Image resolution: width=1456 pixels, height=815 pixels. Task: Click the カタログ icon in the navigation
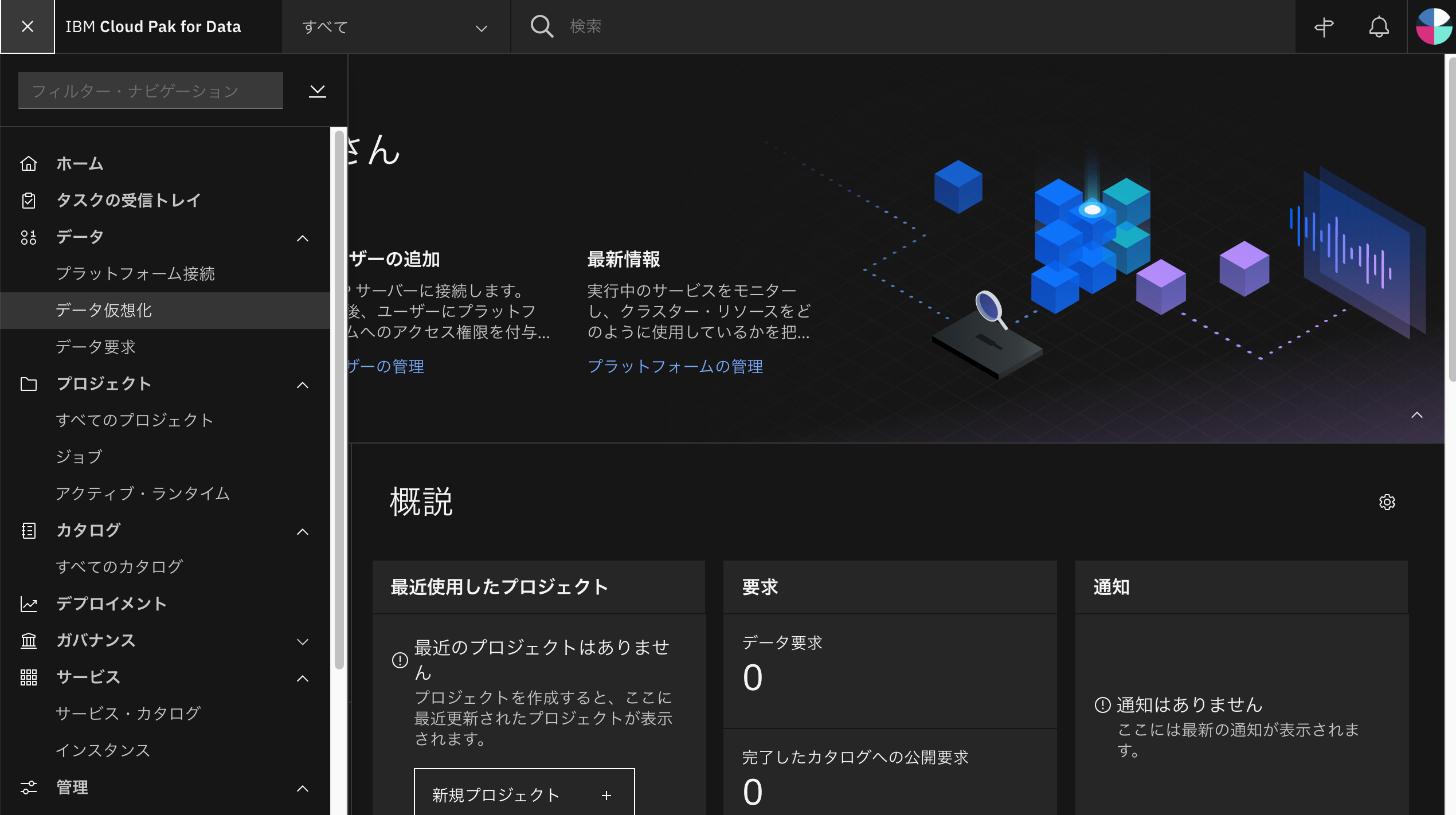[29, 531]
